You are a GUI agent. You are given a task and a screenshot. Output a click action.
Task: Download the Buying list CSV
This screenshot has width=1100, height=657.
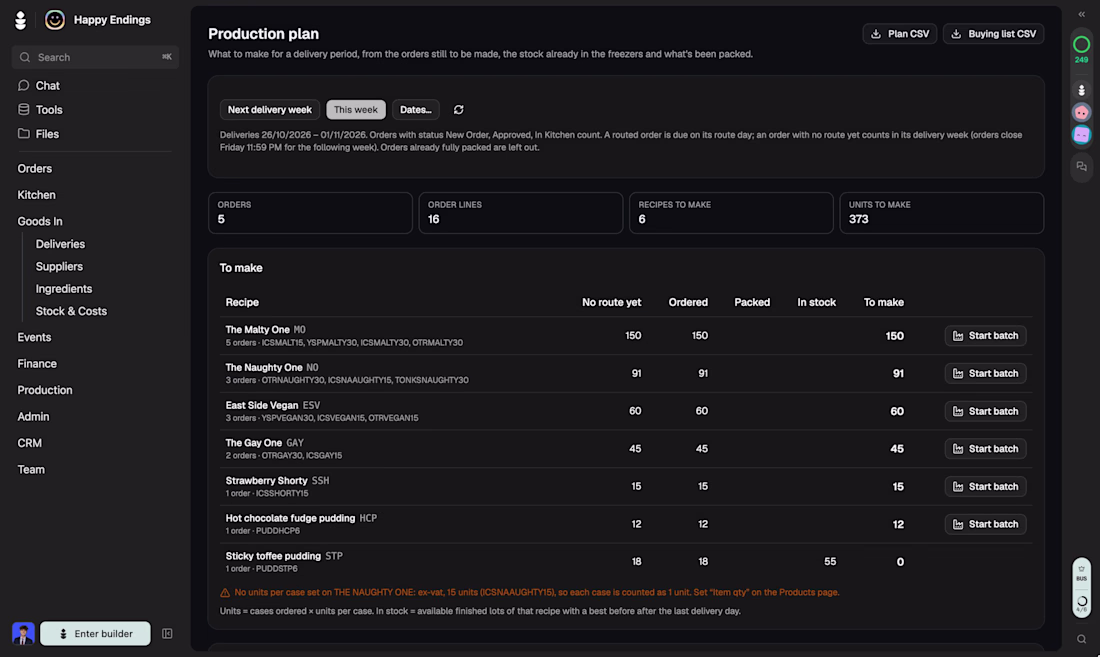pos(993,34)
